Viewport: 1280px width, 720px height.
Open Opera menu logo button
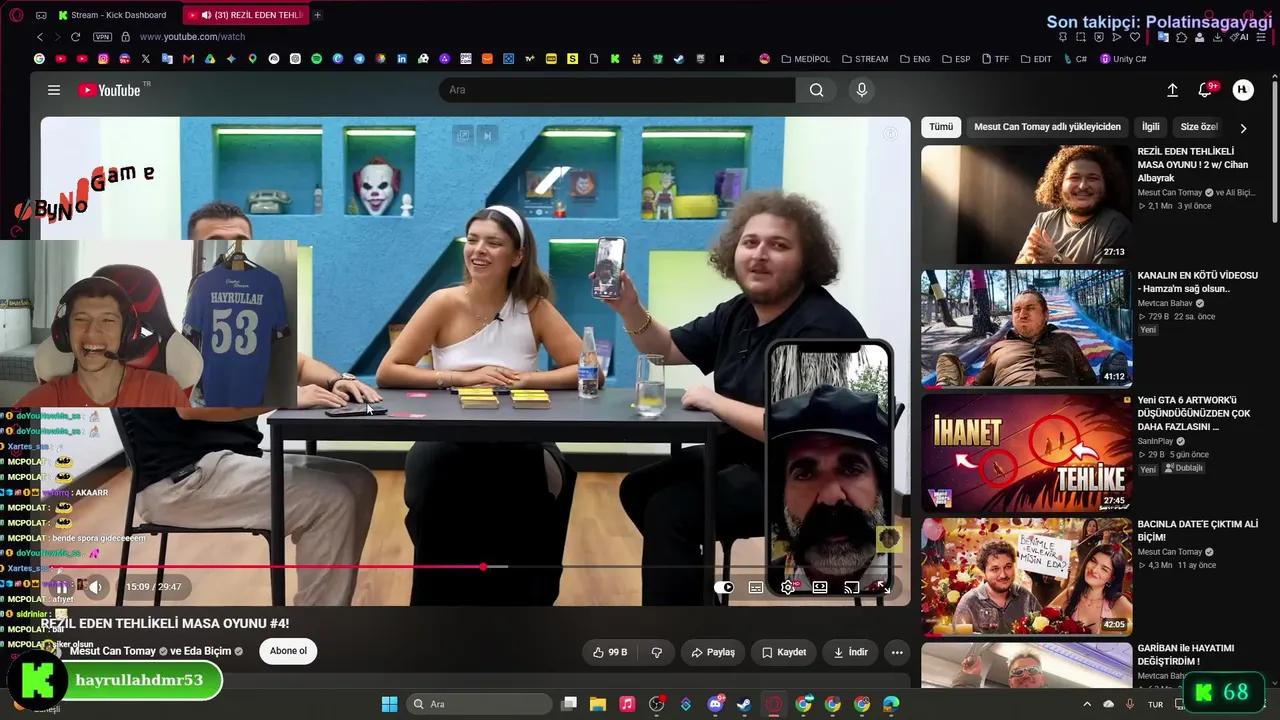pos(16,15)
